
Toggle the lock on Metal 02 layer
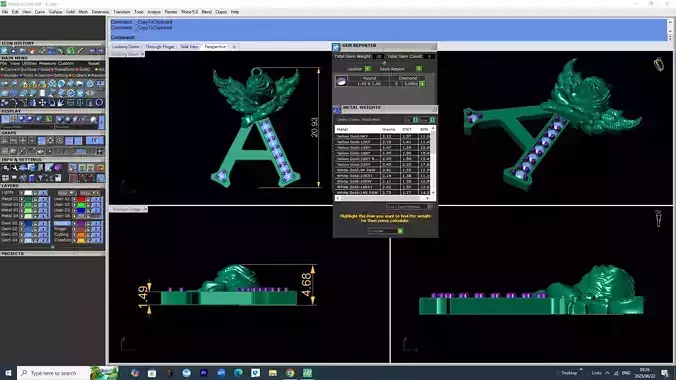pyautogui.click(x=35, y=204)
